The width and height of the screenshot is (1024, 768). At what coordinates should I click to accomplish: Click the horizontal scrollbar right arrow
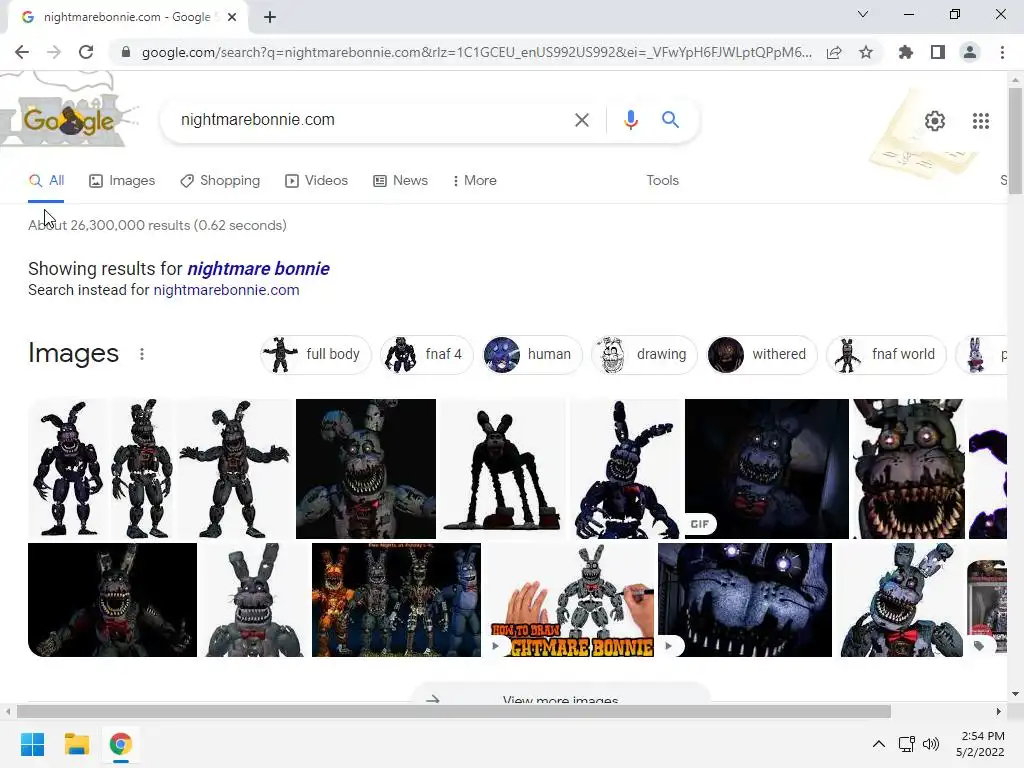999,711
